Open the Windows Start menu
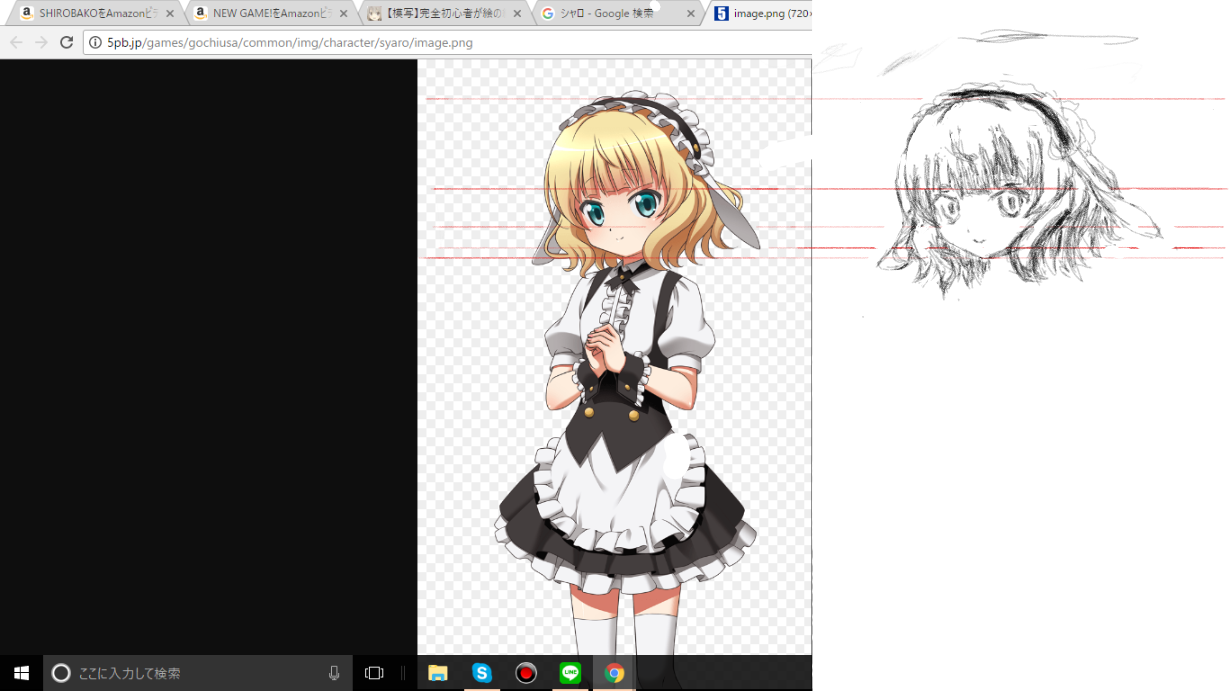 coord(21,673)
